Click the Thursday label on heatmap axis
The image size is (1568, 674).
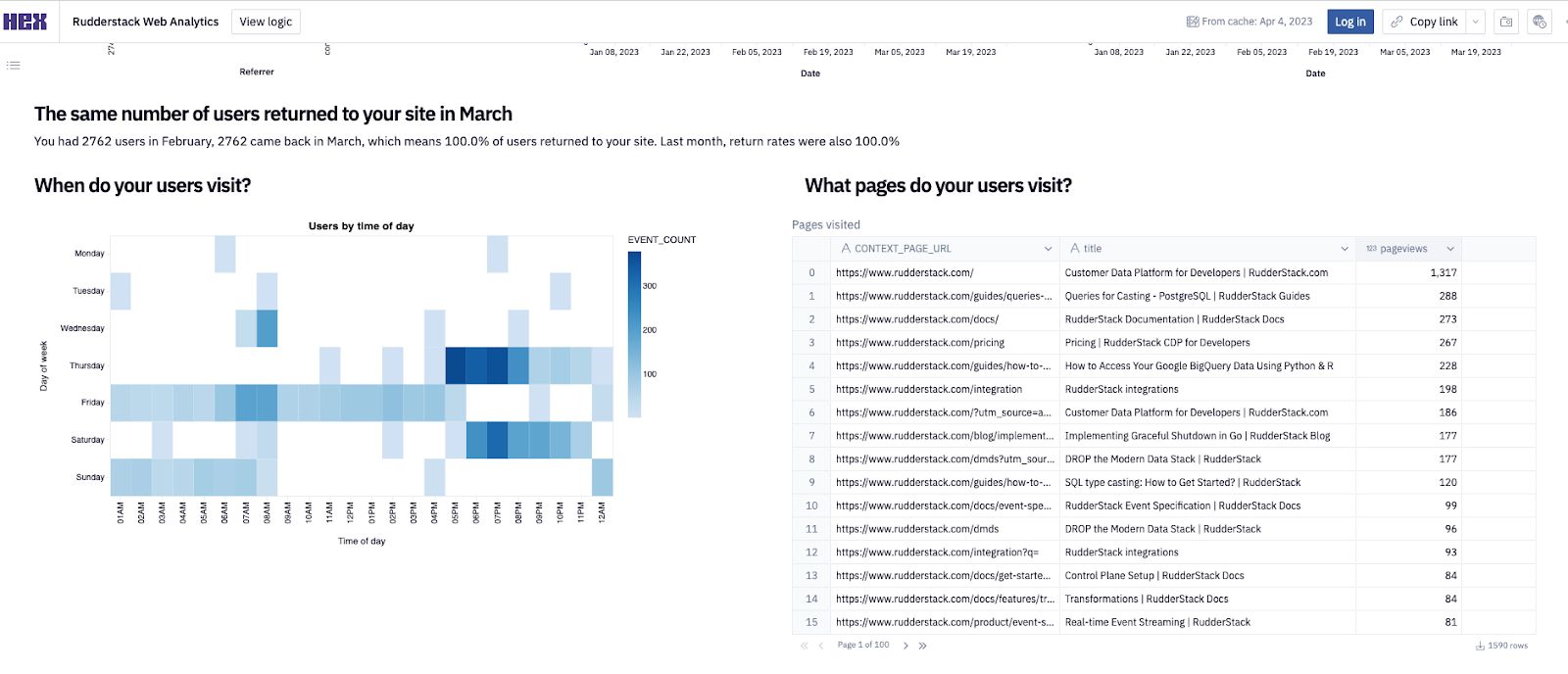[87, 365]
